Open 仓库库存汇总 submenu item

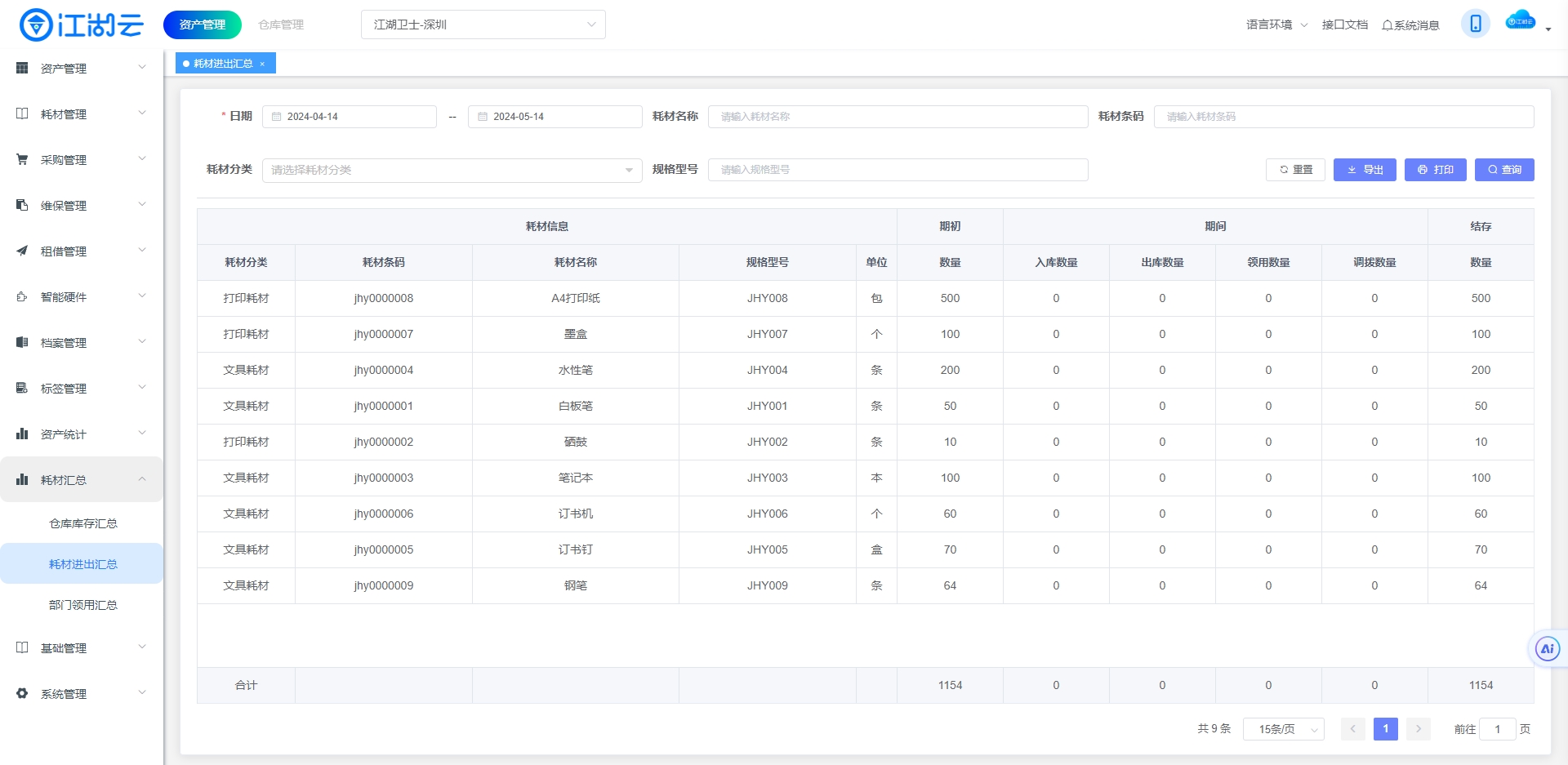point(83,523)
